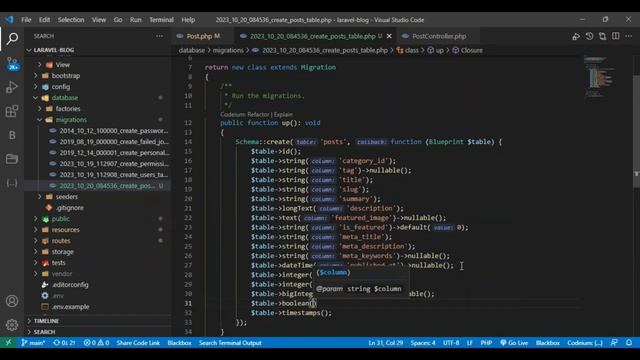Image resolution: width=640 pixels, height=360 pixels.
Task: Click the editor vertical scrollbar
Action: click(x=636, y=131)
